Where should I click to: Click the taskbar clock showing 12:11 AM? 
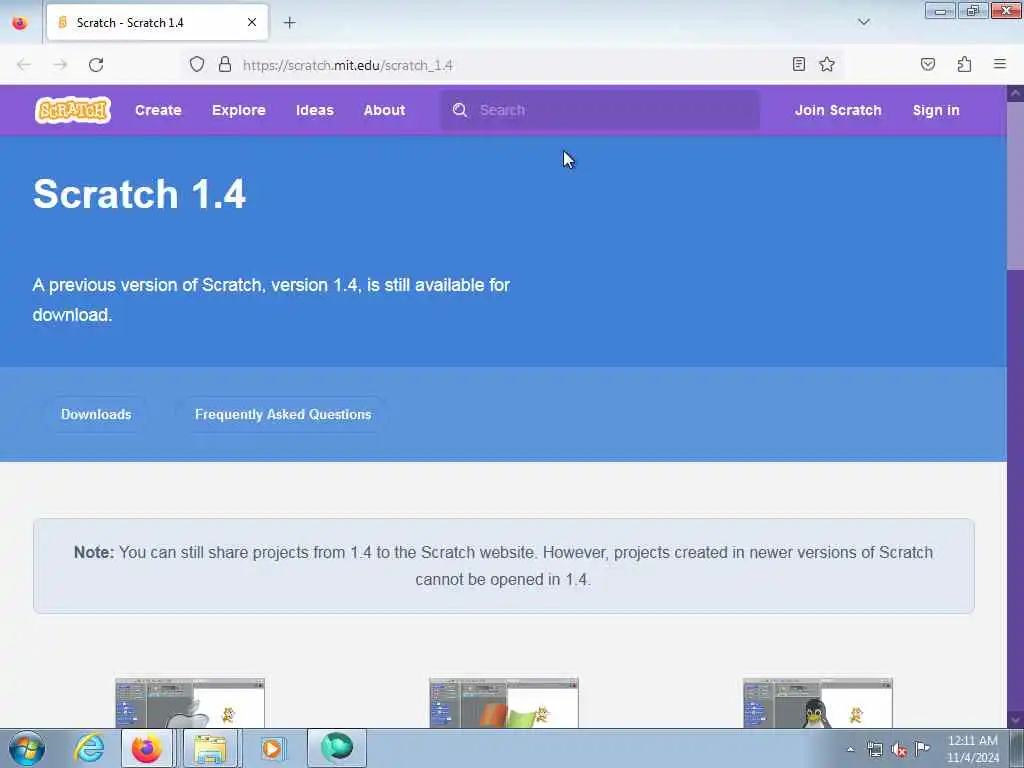972,748
